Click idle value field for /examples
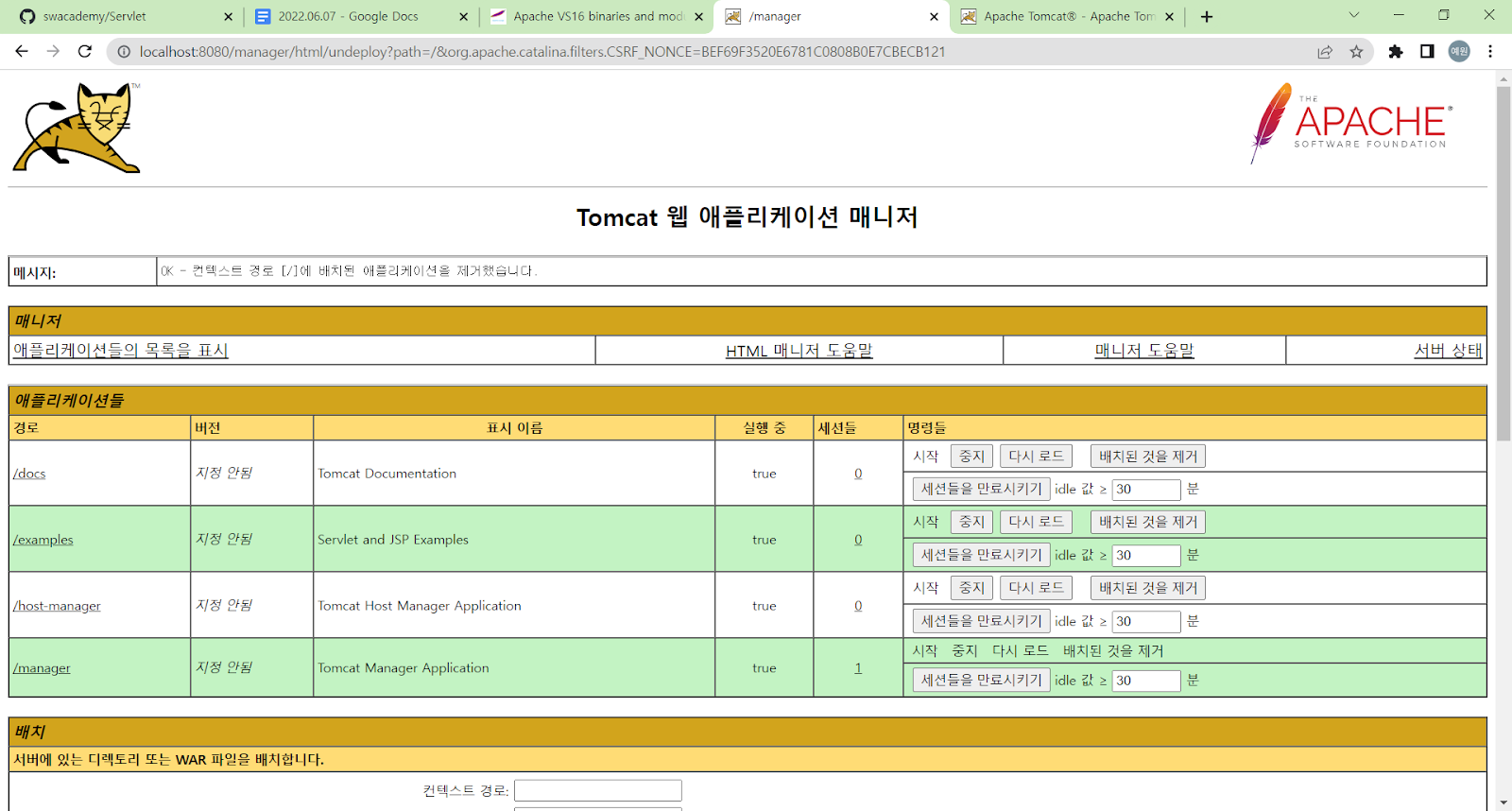Viewport: 1512px width, 811px height. pos(1146,556)
